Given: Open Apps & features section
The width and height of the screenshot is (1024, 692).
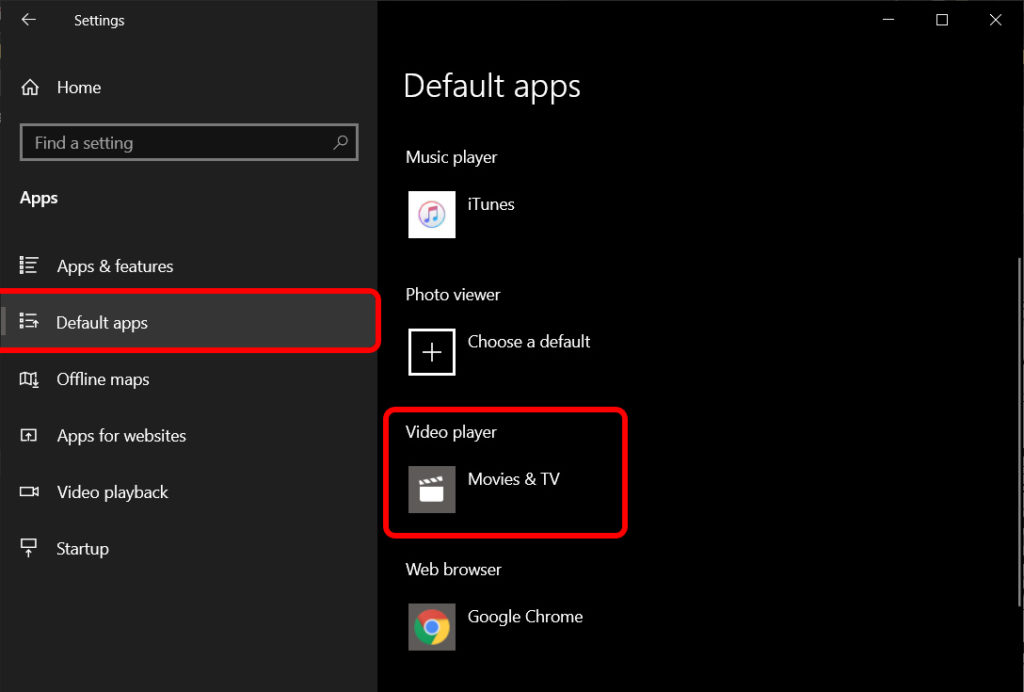Looking at the screenshot, I should (x=115, y=266).
